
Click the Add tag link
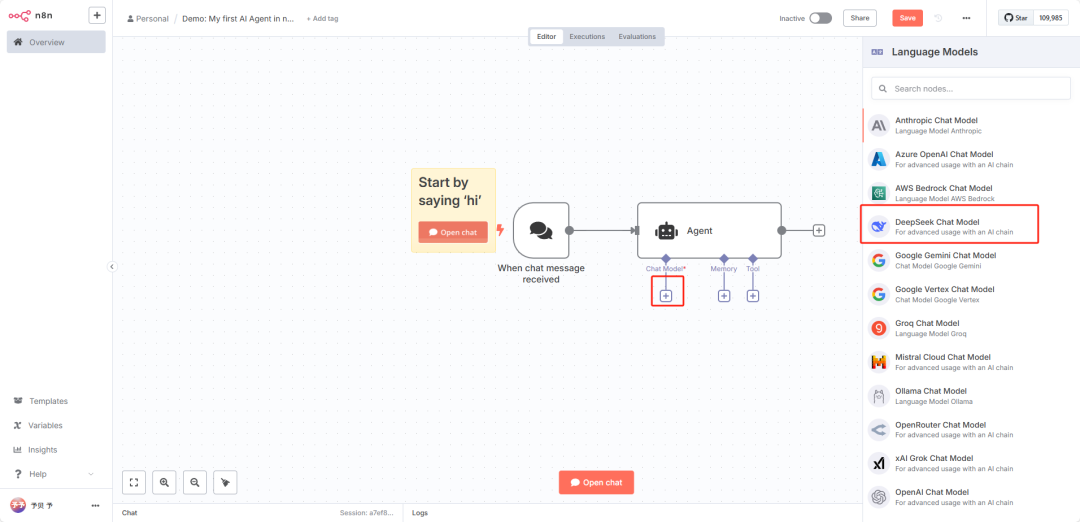click(322, 19)
